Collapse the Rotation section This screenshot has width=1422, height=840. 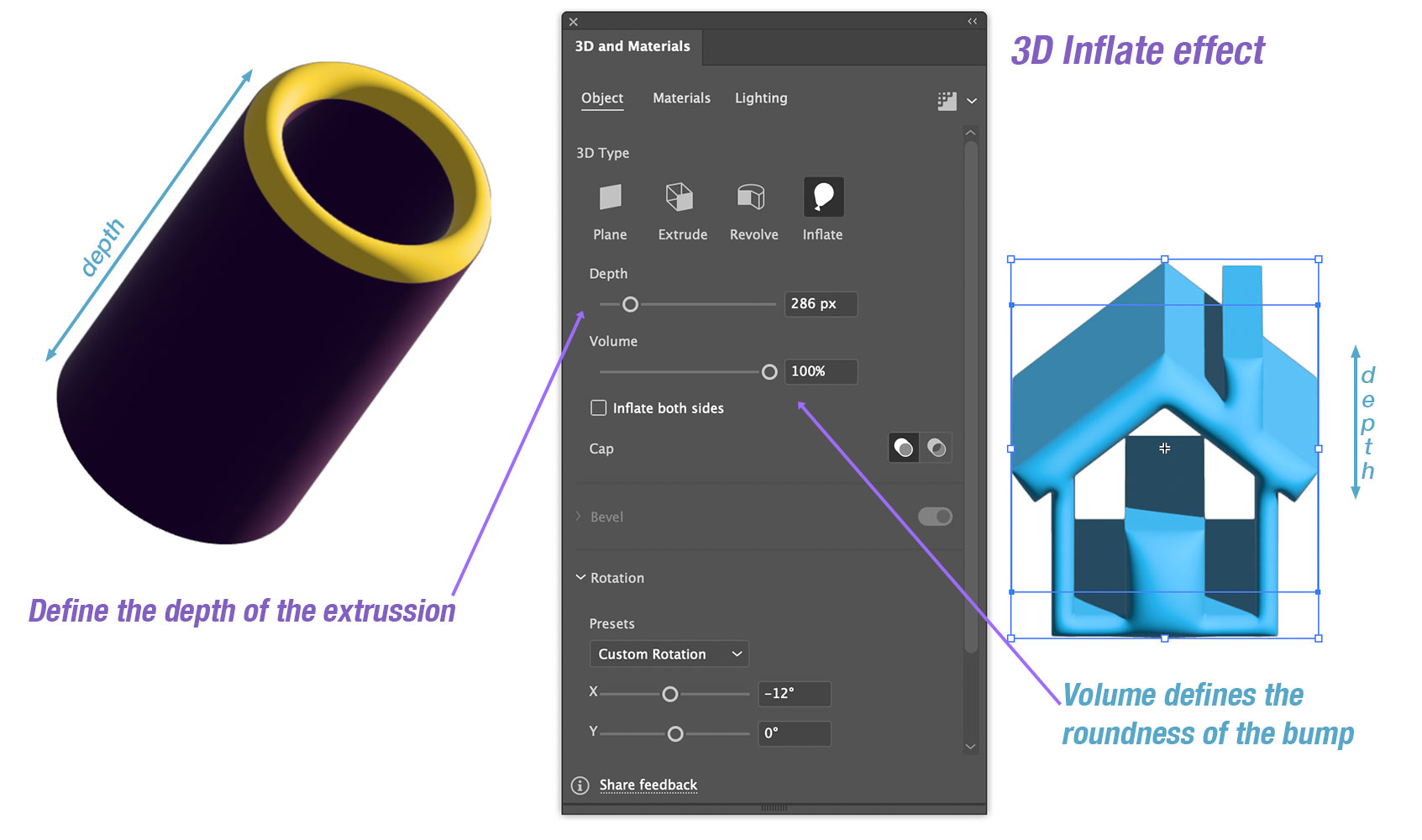click(x=580, y=578)
